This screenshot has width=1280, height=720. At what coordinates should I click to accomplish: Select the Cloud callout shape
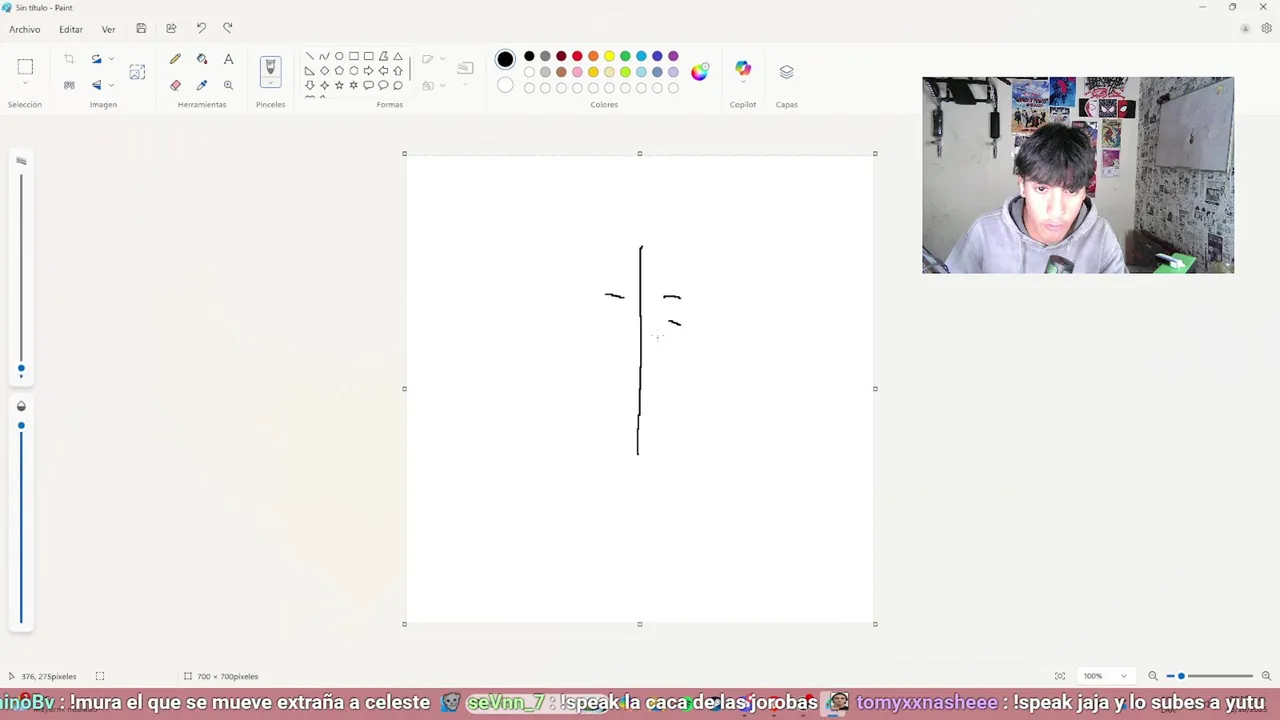[398, 85]
